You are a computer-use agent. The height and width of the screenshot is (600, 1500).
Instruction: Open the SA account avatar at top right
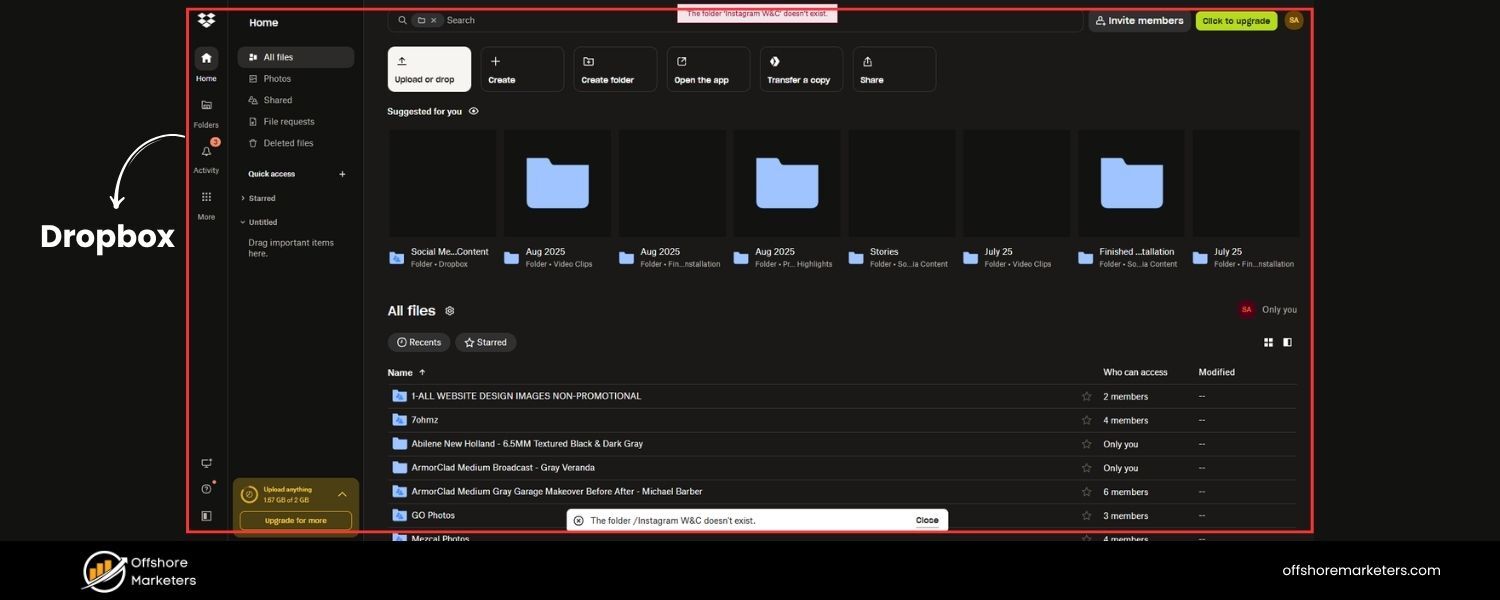[x=1292, y=19]
